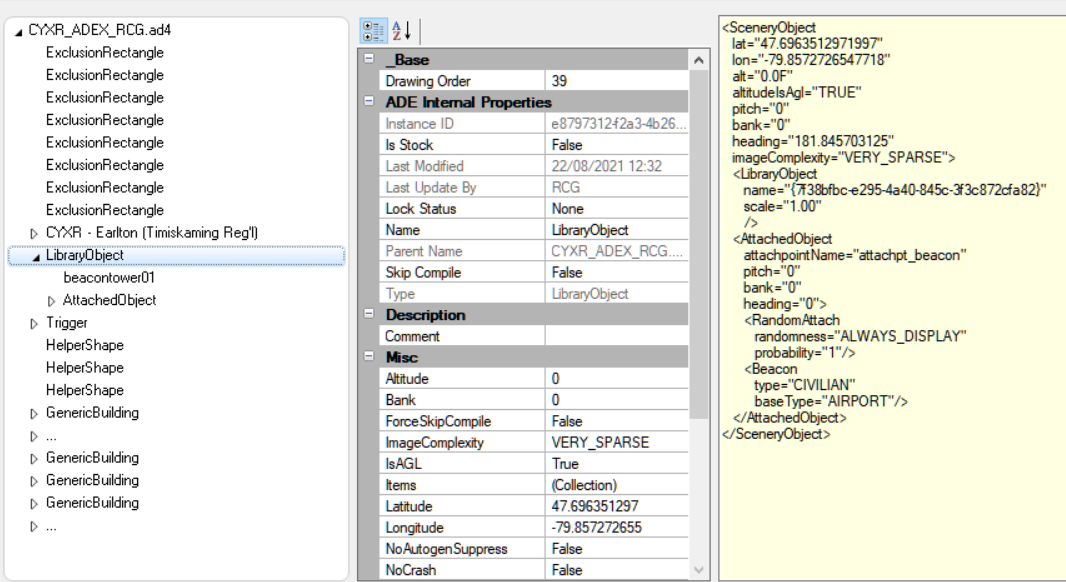Click the ForceSkipCompile value False

[617, 422]
